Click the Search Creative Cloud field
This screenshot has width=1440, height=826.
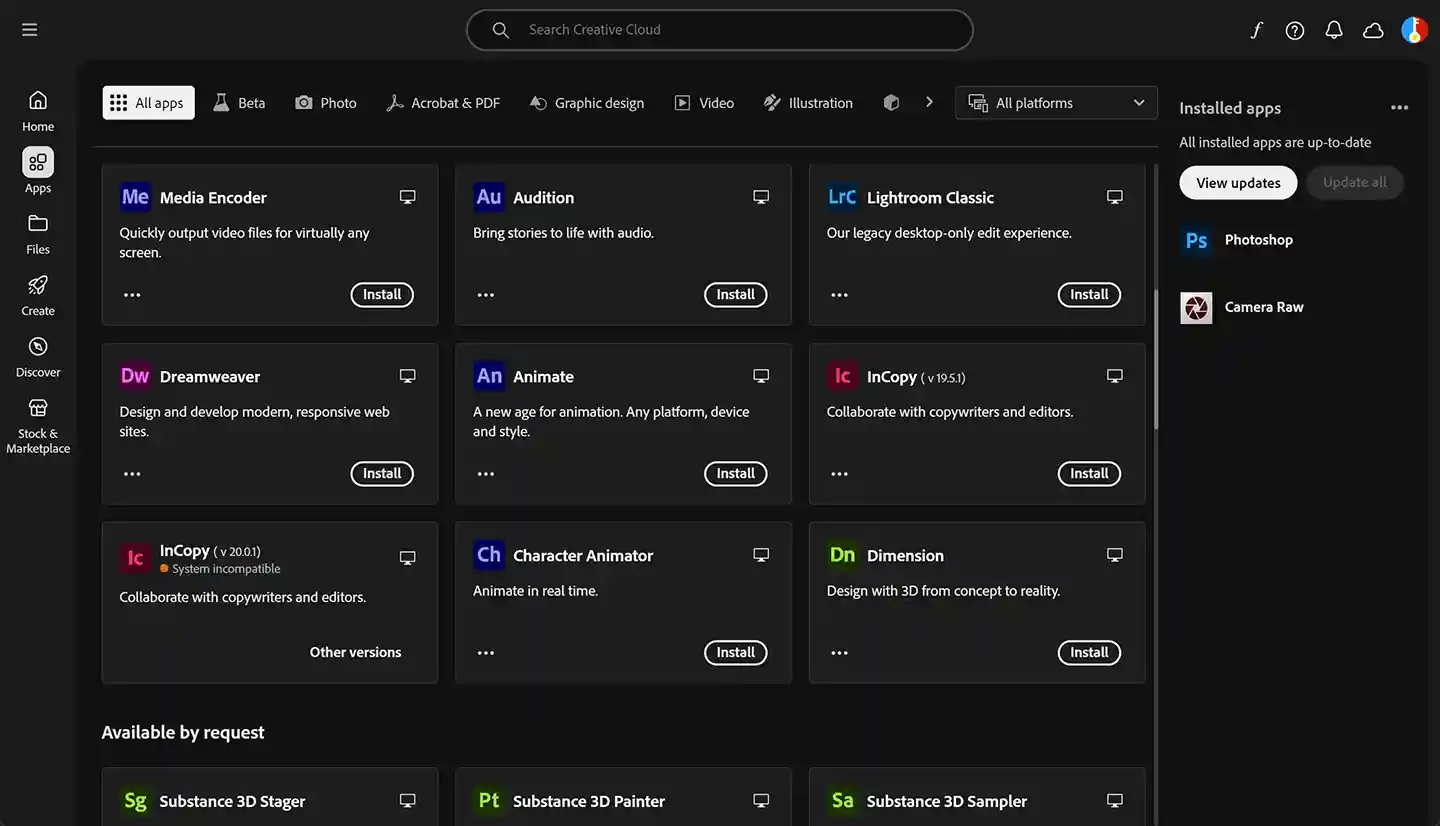[720, 30]
